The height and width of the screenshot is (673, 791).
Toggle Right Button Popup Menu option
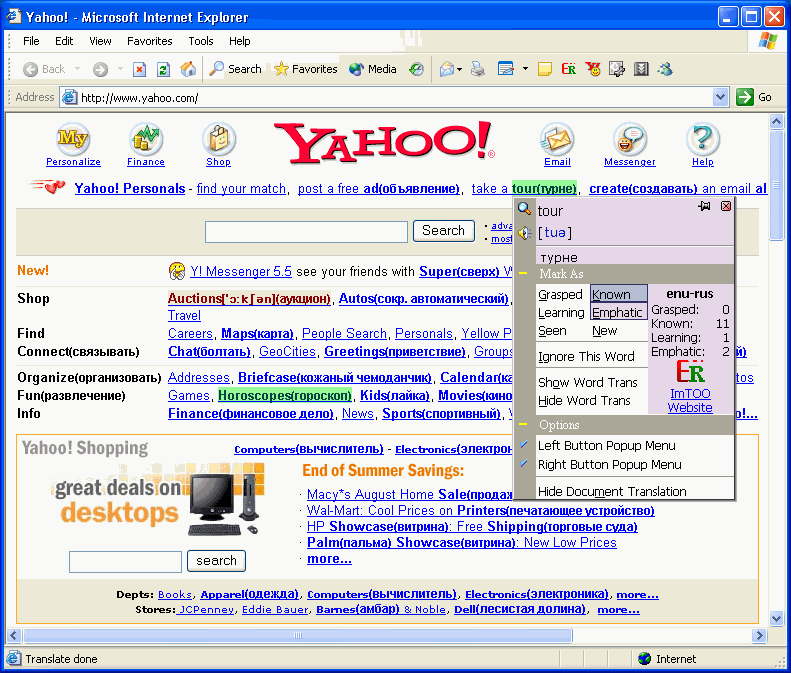609,465
